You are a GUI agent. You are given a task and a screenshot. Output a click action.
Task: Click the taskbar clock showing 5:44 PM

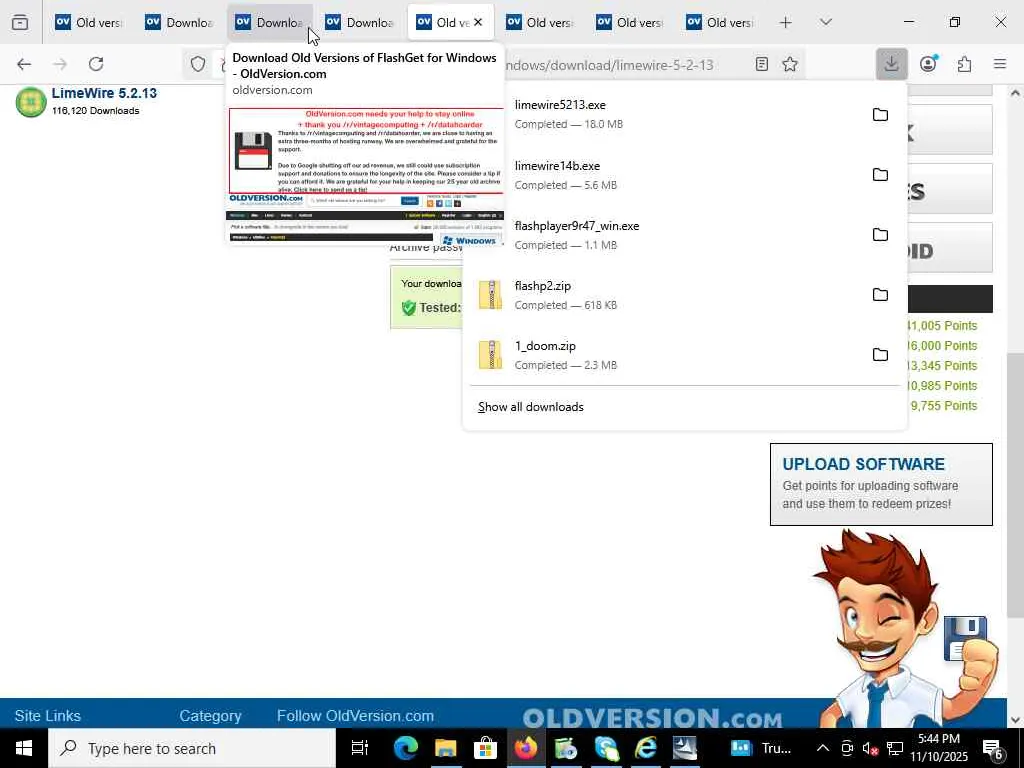[938, 748]
